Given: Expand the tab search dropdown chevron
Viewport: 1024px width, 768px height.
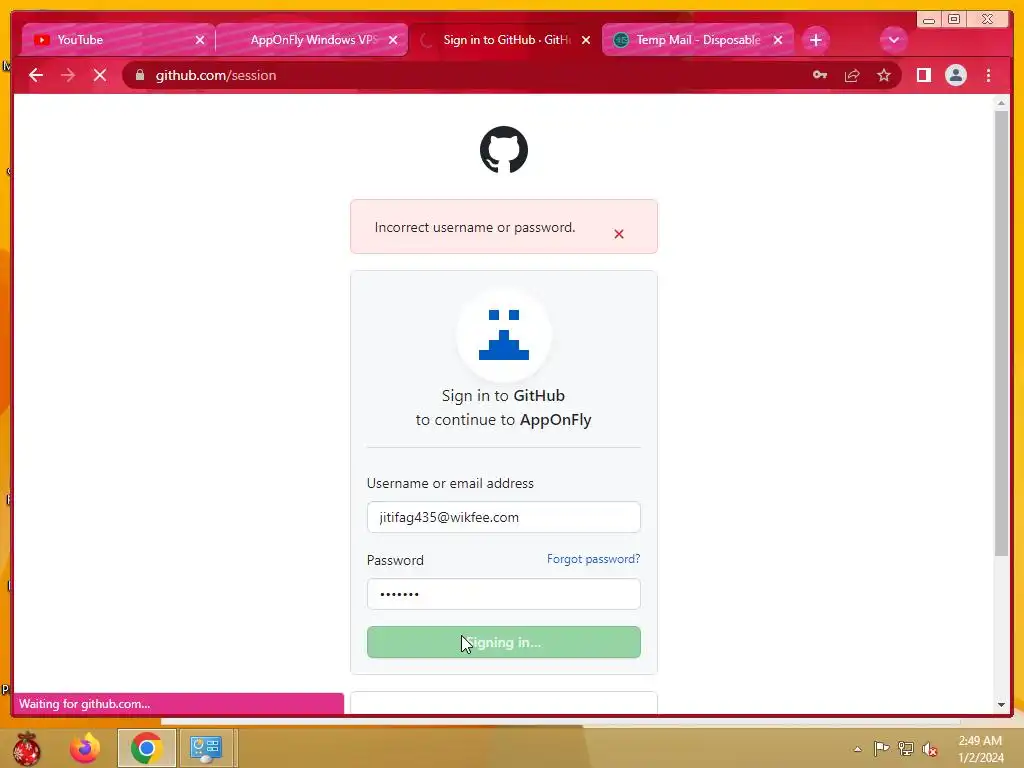Looking at the screenshot, I should point(893,40).
